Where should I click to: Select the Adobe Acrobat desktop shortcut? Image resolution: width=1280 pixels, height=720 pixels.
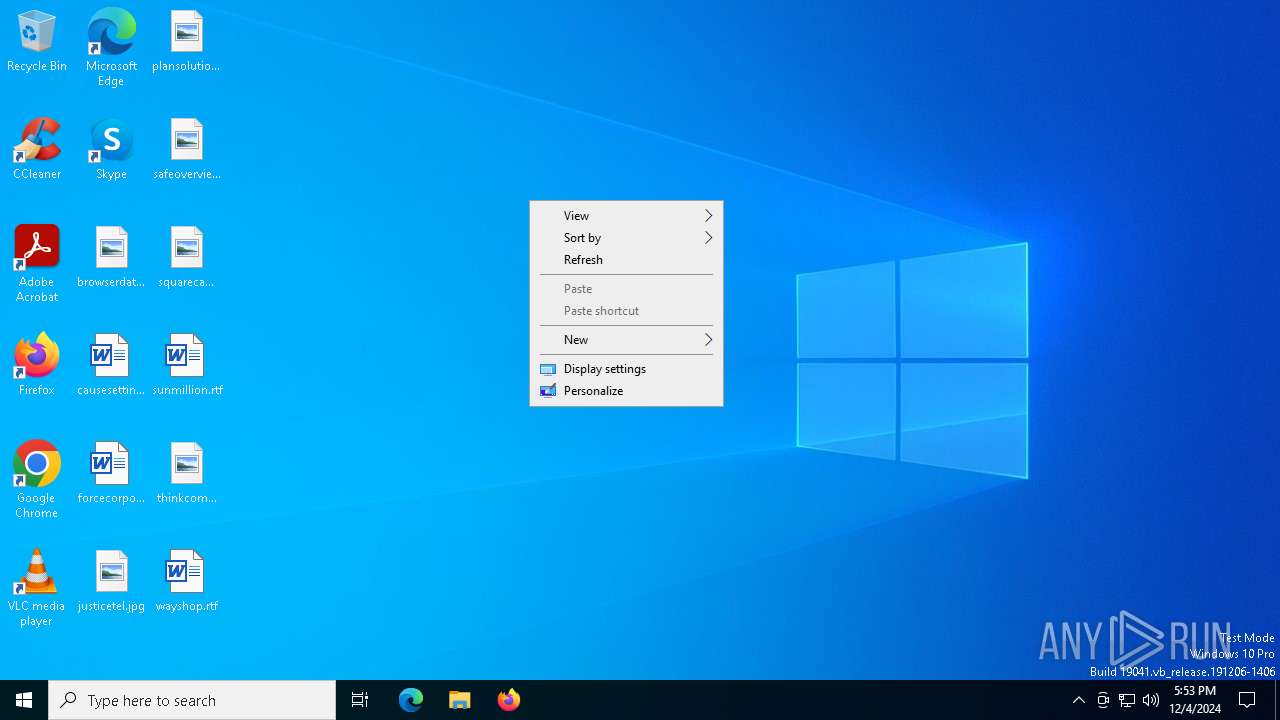37,264
